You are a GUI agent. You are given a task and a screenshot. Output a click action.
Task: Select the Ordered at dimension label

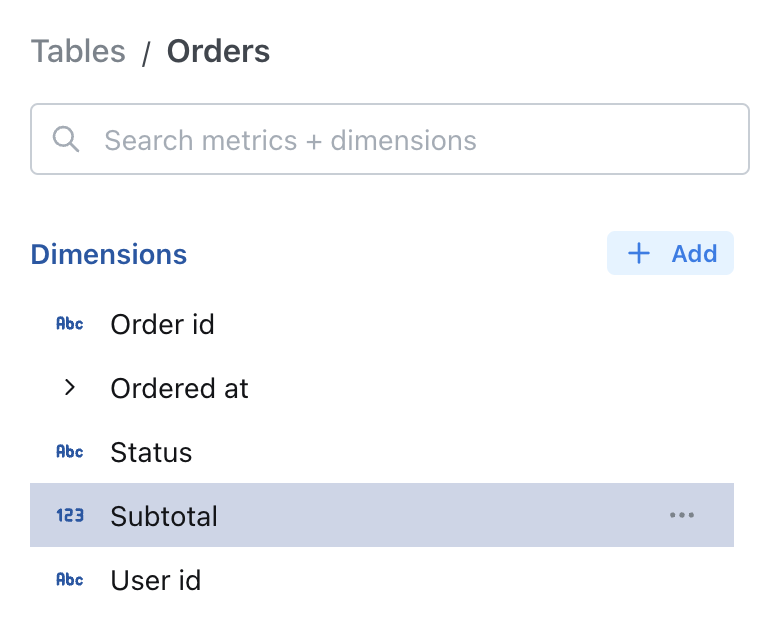[180, 388]
